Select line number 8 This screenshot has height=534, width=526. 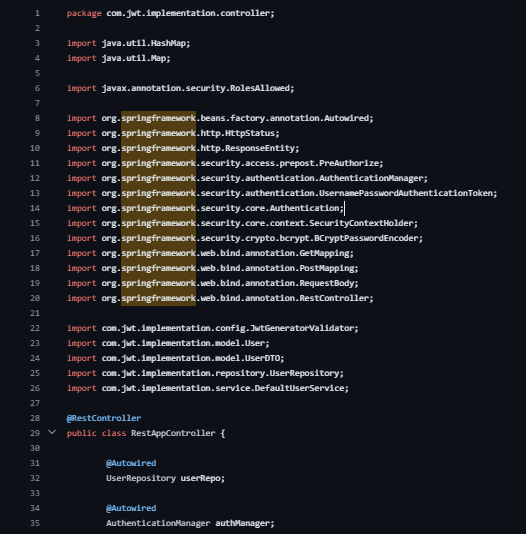pyautogui.click(x=37, y=118)
